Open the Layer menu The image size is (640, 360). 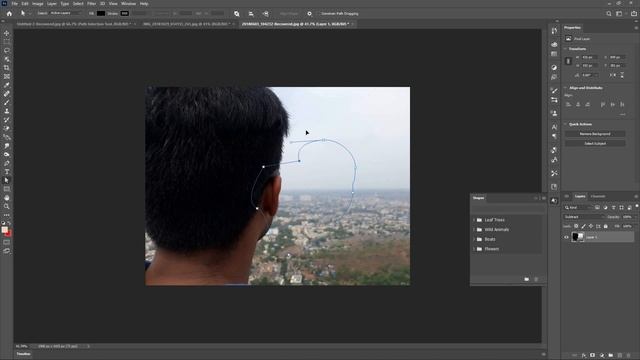[x=52, y=4]
